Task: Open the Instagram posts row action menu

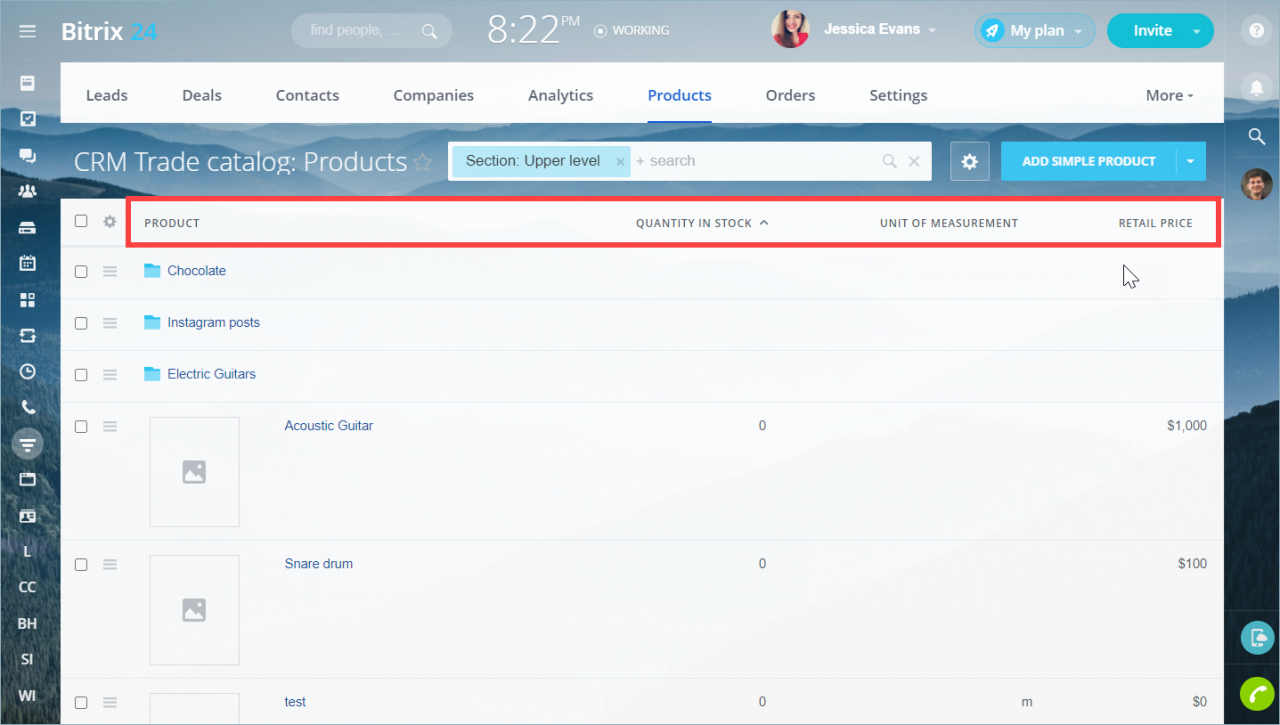Action: 110,323
